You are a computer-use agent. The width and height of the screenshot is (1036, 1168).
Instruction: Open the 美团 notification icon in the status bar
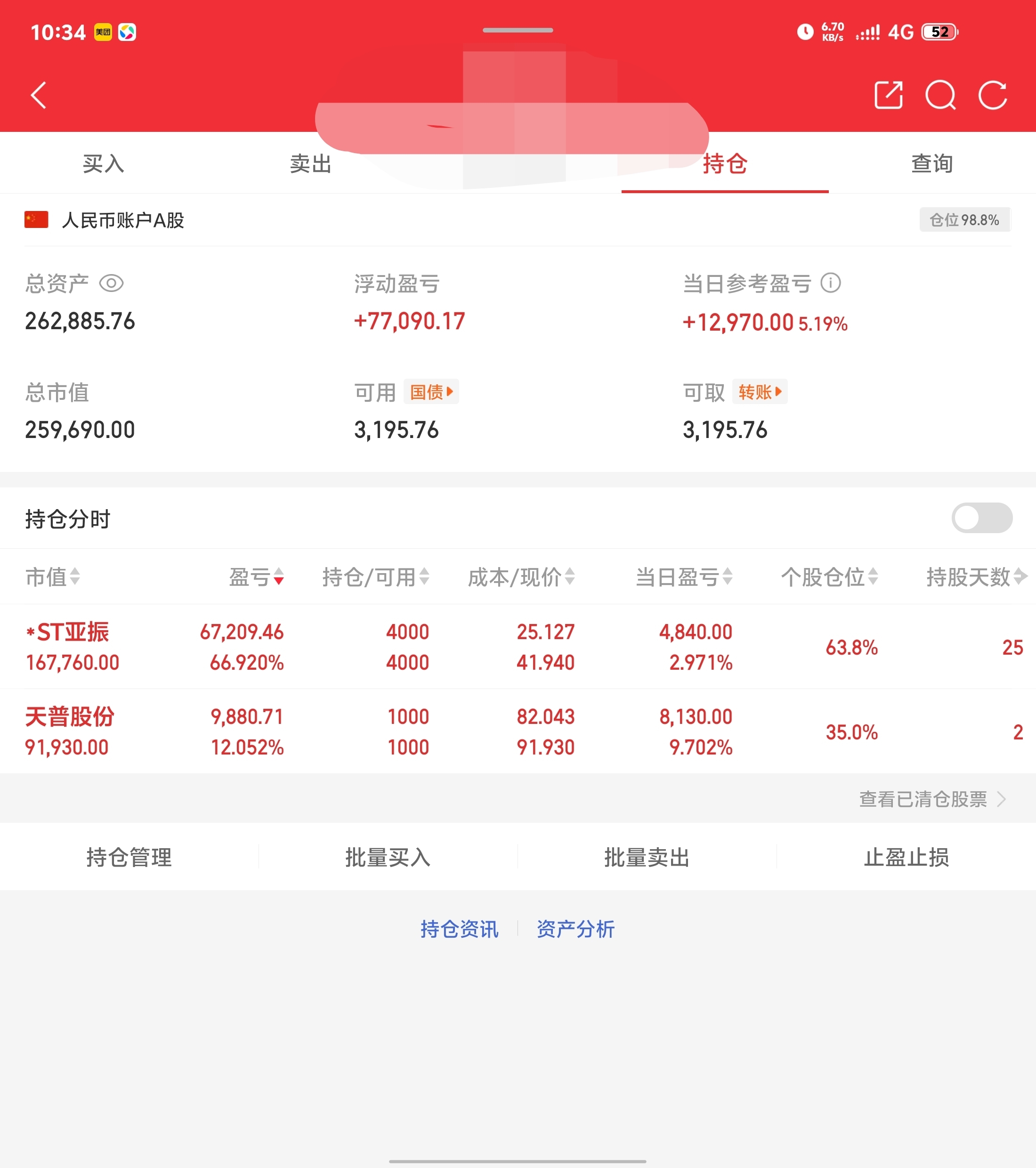[103, 32]
